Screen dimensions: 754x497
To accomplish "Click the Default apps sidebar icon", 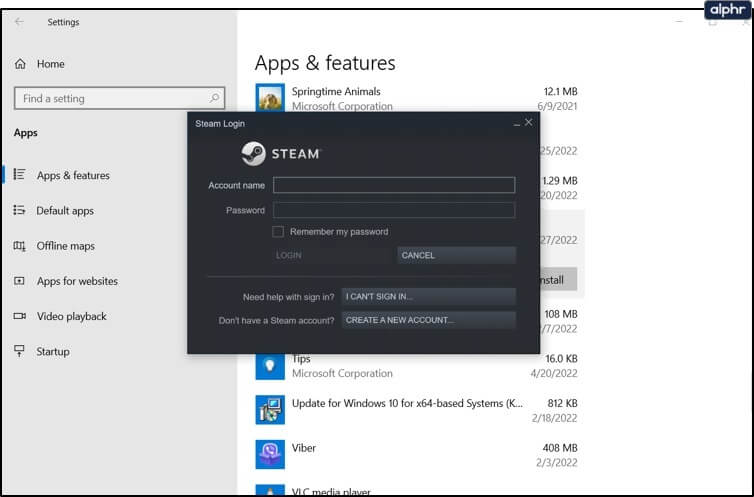I will click(x=19, y=210).
